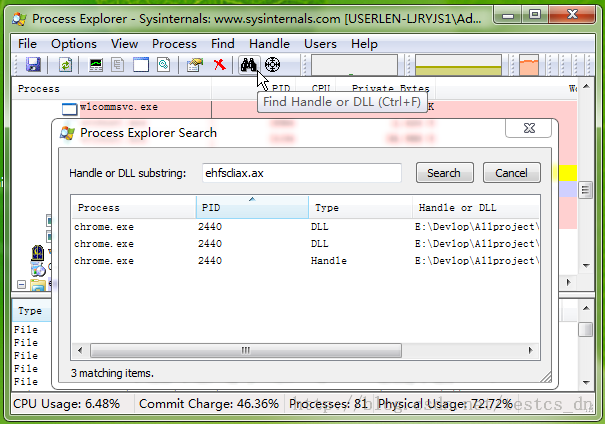Select the chrome.exe Handle result row
The width and height of the screenshot is (605, 424).
click(305, 261)
